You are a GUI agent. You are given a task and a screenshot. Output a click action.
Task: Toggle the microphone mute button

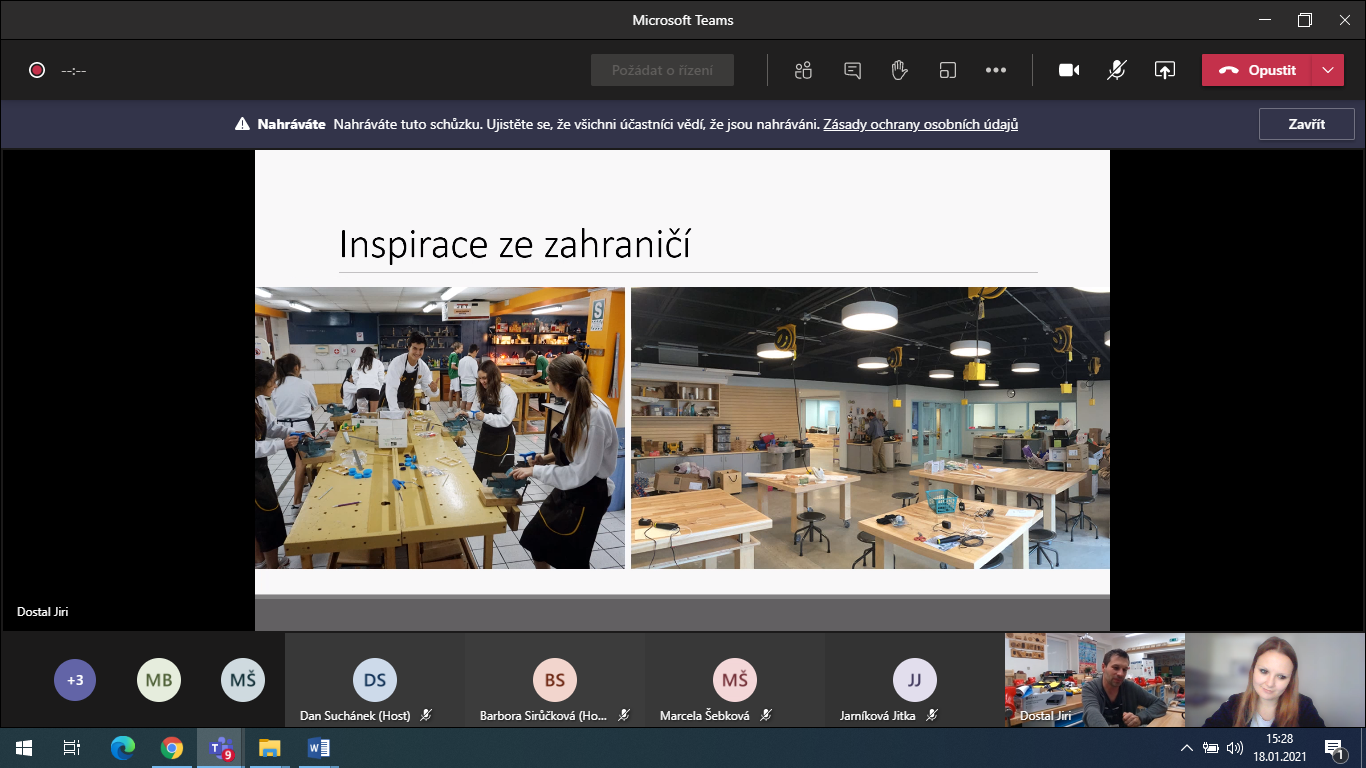tap(1117, 70)
